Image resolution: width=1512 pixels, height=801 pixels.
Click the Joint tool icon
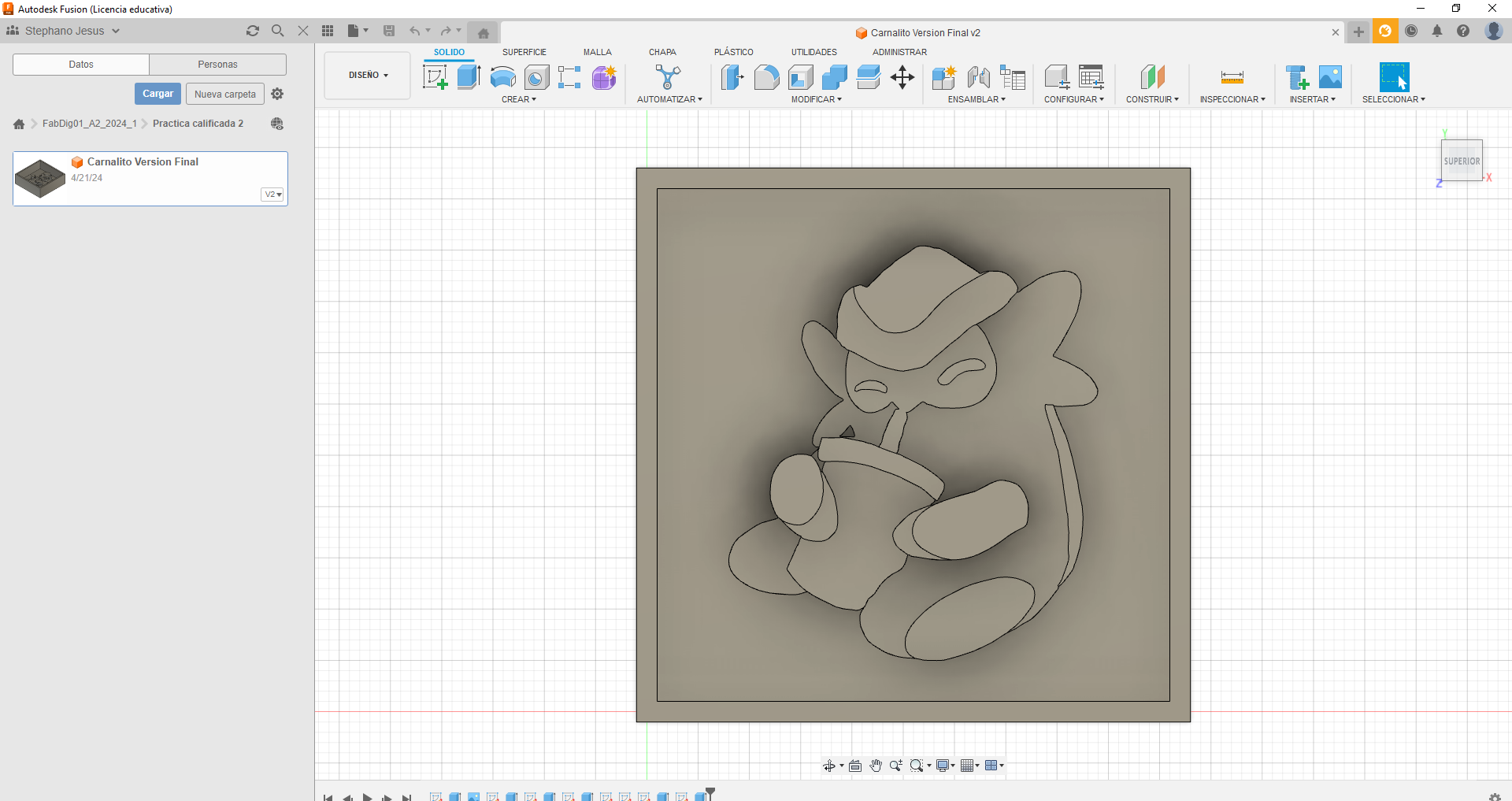(x=978, y=77)
